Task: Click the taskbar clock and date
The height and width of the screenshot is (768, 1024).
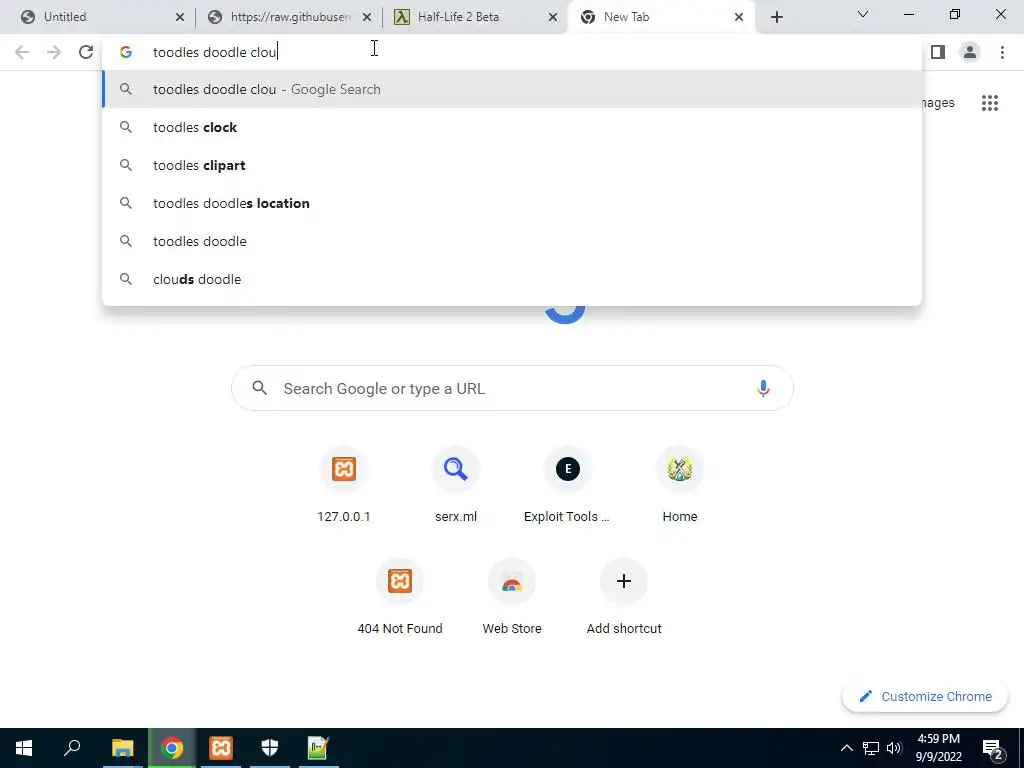Action: pyautogui.click(x=938, y=748)
